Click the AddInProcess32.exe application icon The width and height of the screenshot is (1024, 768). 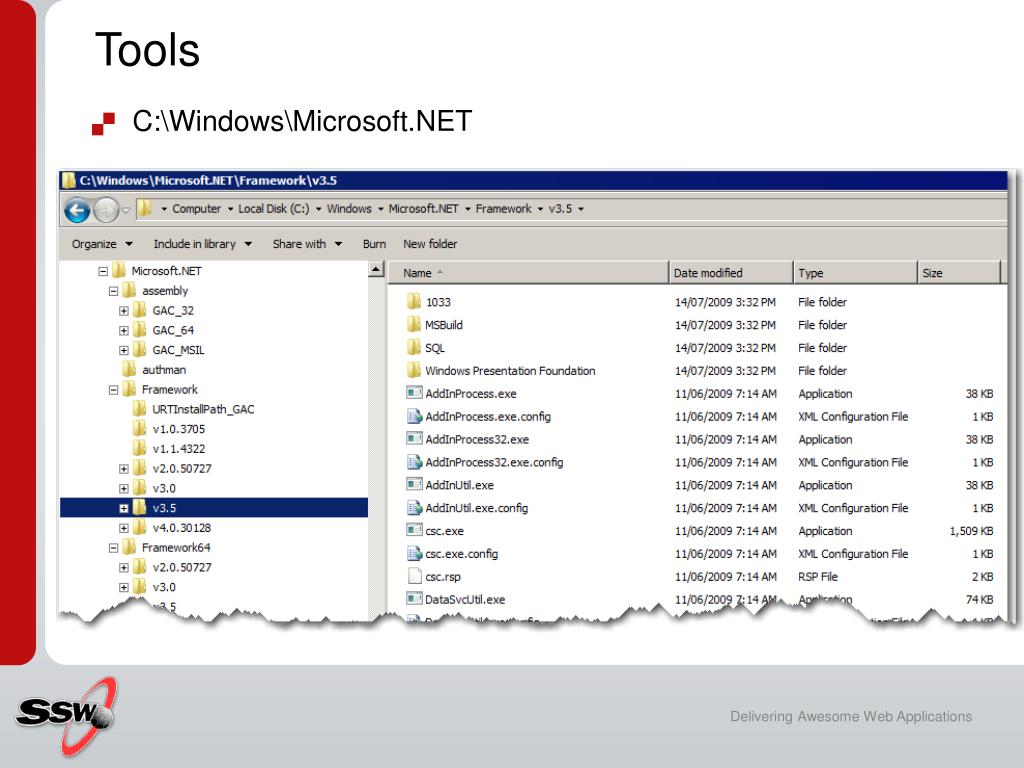tap(414, 439)
